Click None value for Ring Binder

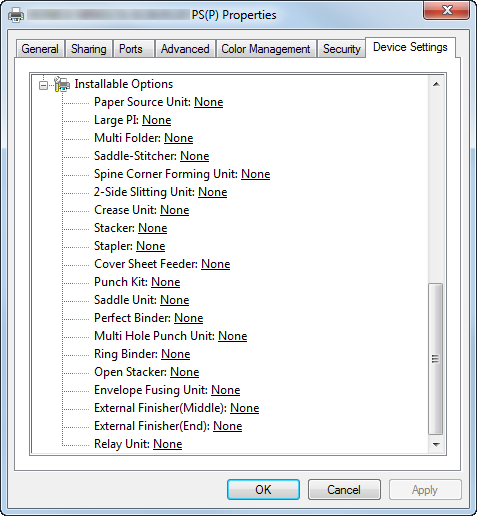coord(176,354)
